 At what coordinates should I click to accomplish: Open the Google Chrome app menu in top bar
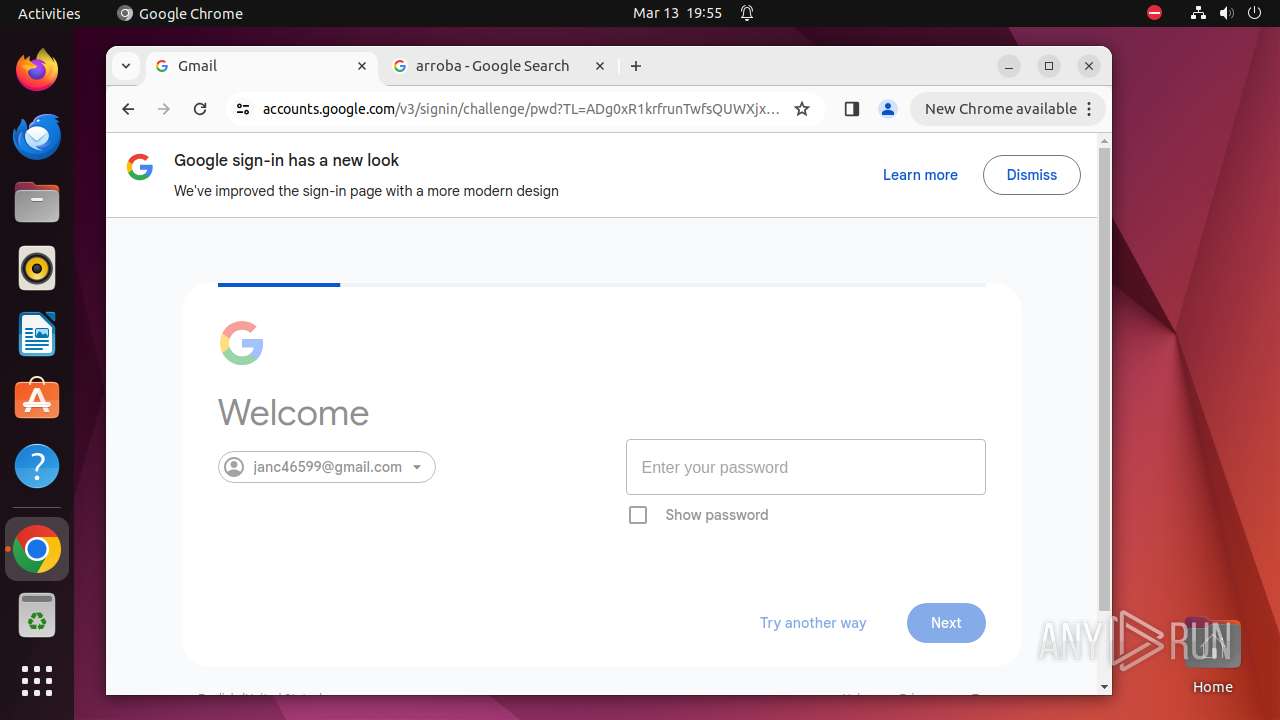pos(180,13)
